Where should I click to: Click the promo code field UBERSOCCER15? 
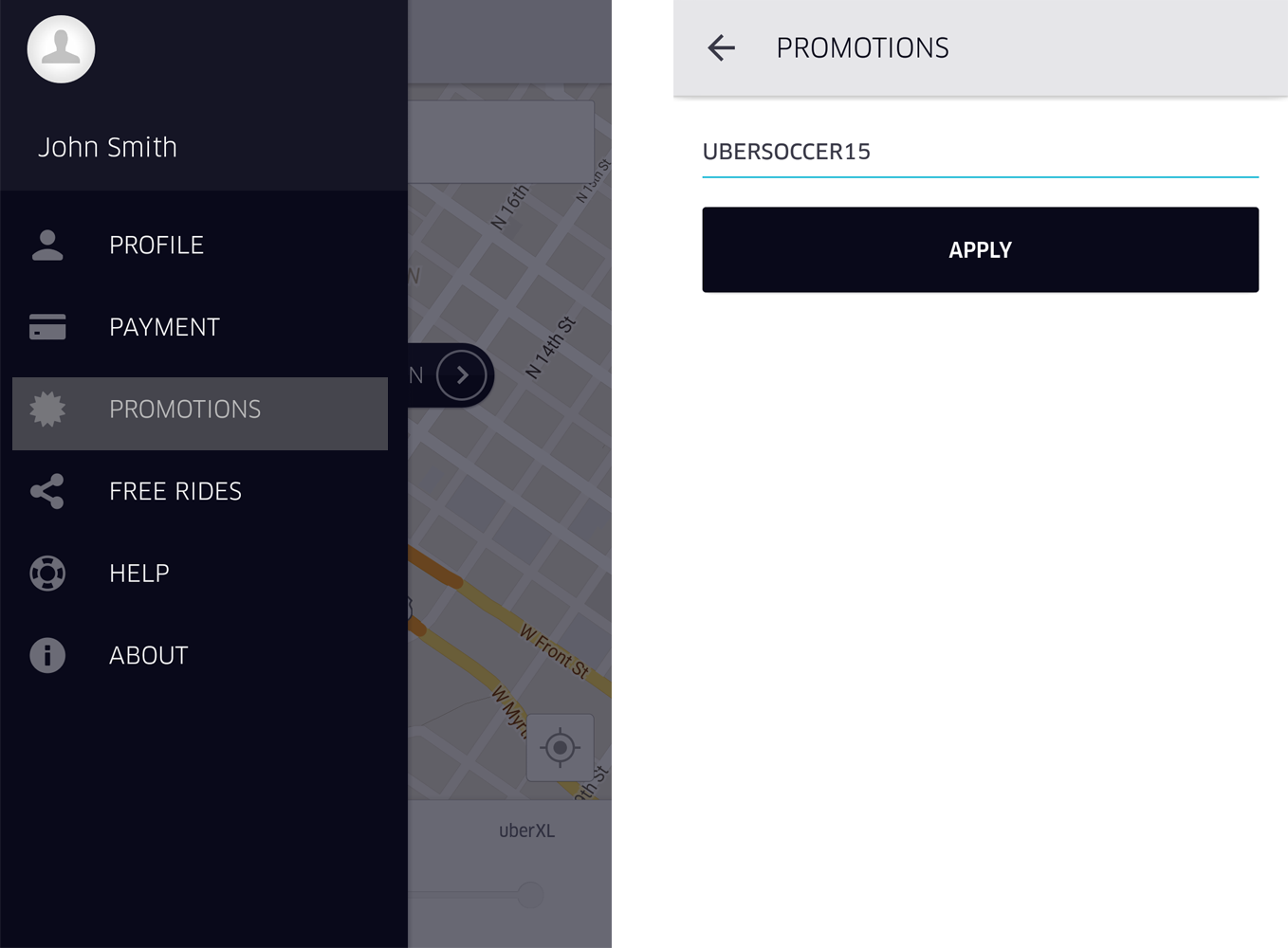980,152
